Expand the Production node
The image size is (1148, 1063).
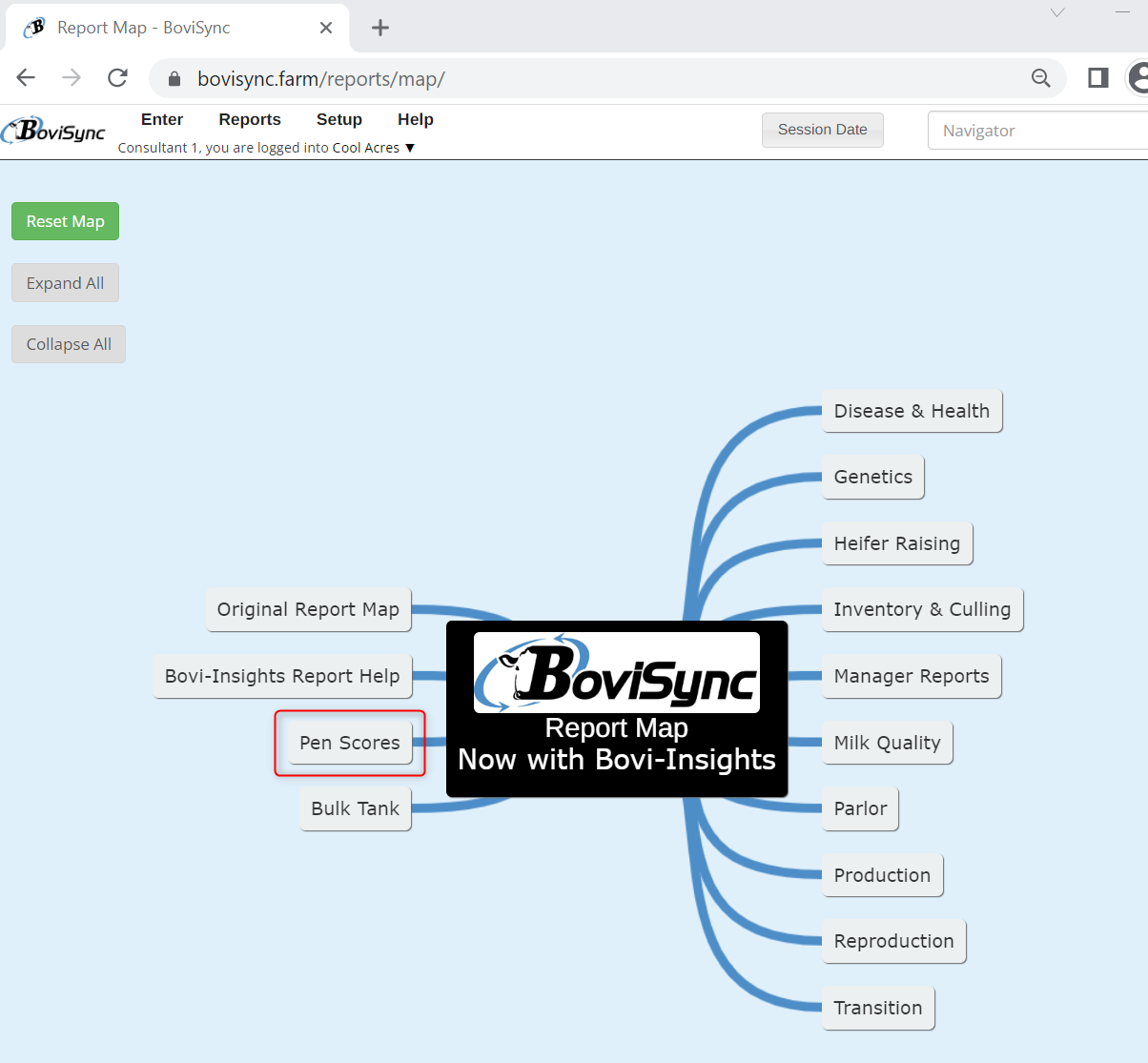883,875
